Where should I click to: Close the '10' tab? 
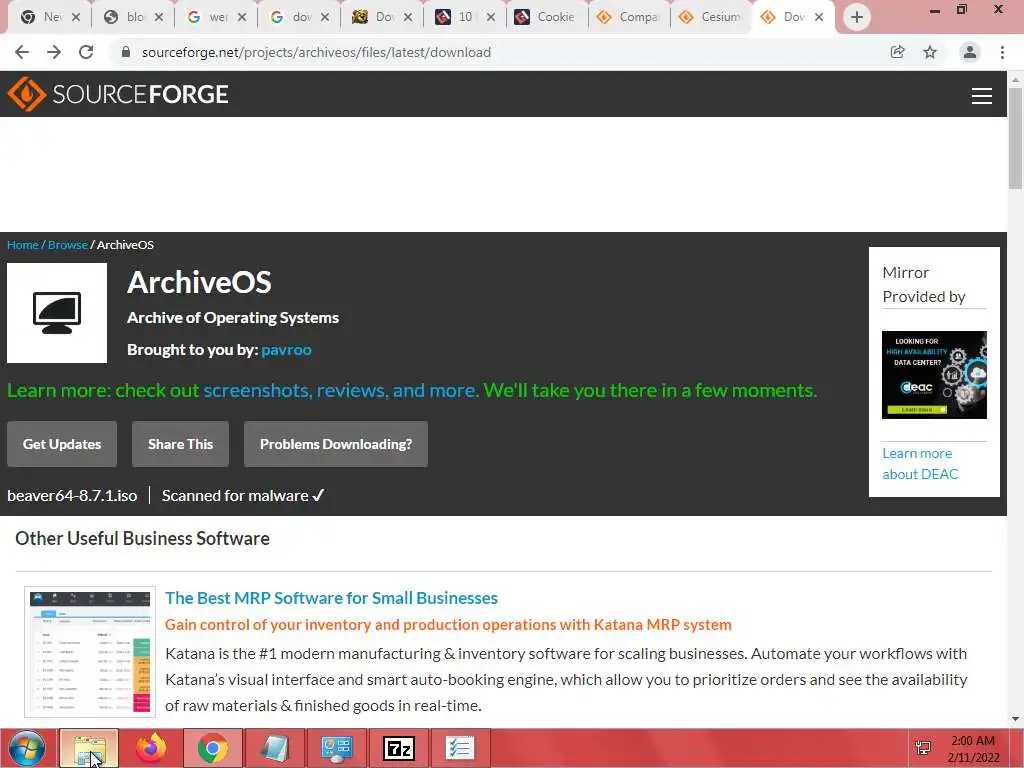tap(491, 17)
